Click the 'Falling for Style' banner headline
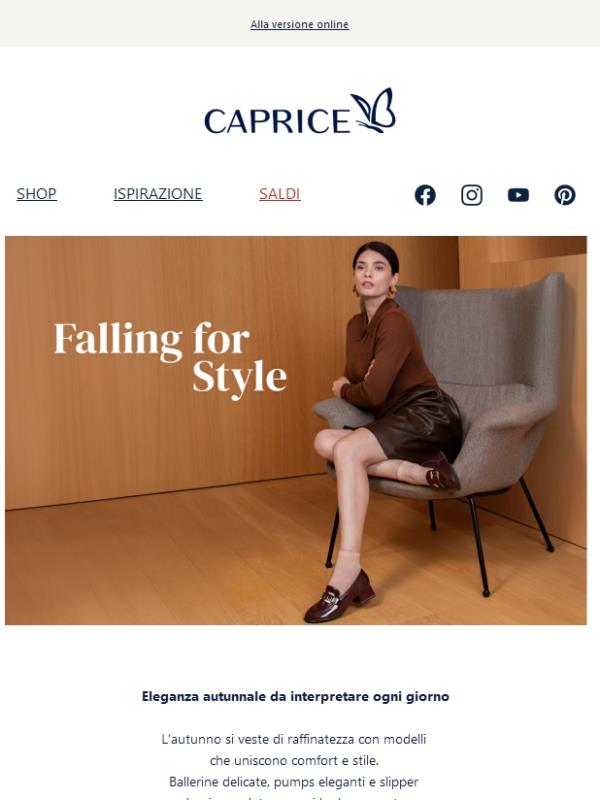The width and height of the screenshot is (600, 800). pos(170,360)
